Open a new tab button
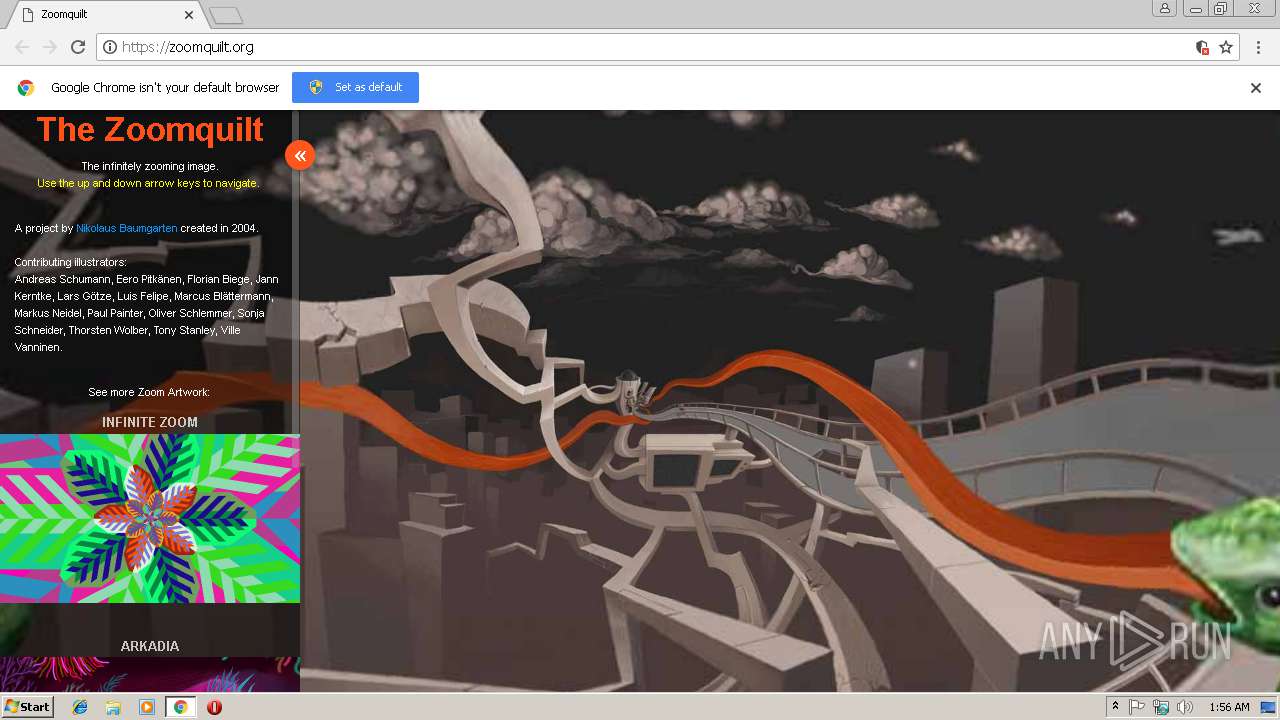The image size is (1280, 720). click(226, 15)
